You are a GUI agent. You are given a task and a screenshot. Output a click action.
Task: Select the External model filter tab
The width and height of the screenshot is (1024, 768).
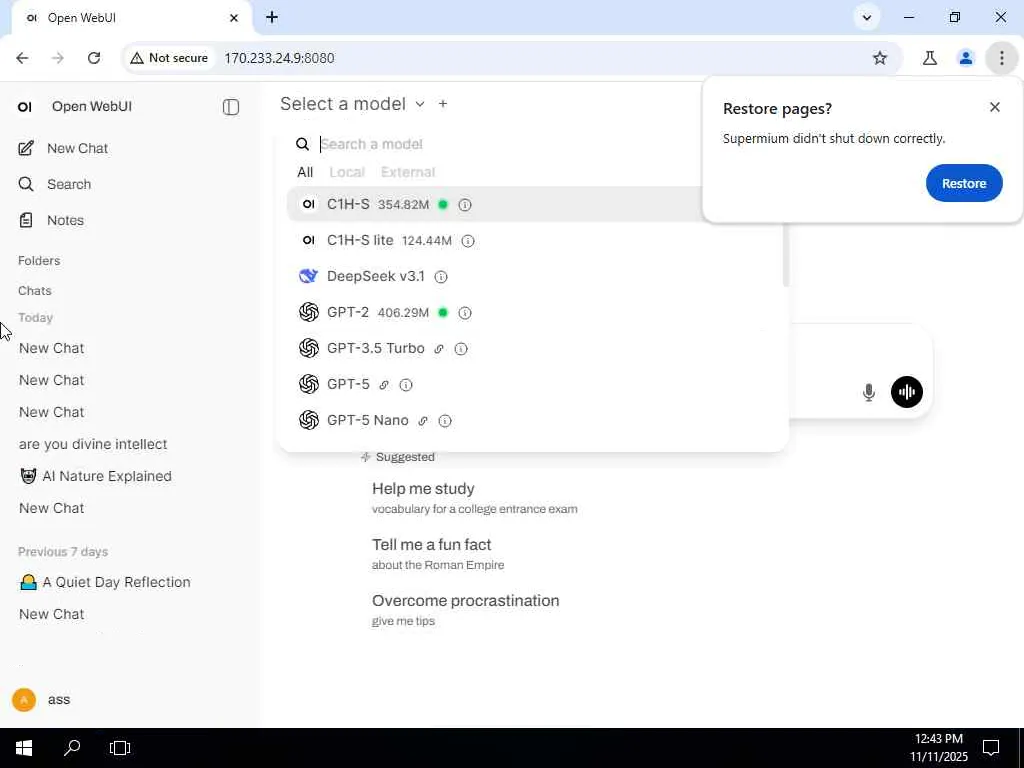tap(408, 172)
